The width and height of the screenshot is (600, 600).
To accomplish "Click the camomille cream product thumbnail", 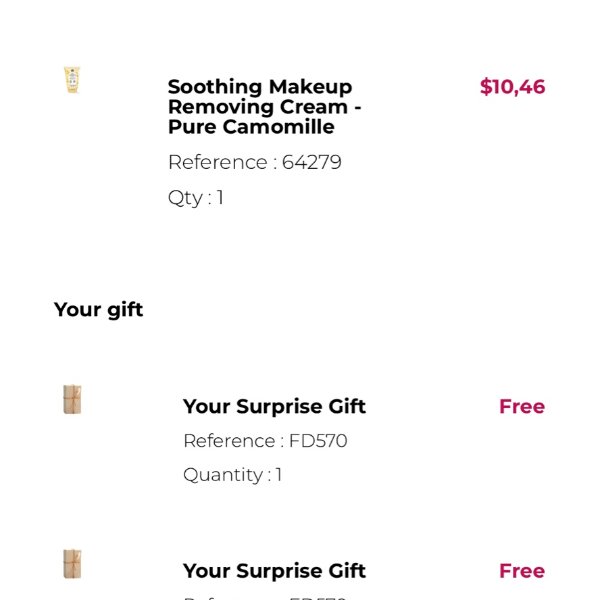I will coord(72,80).
